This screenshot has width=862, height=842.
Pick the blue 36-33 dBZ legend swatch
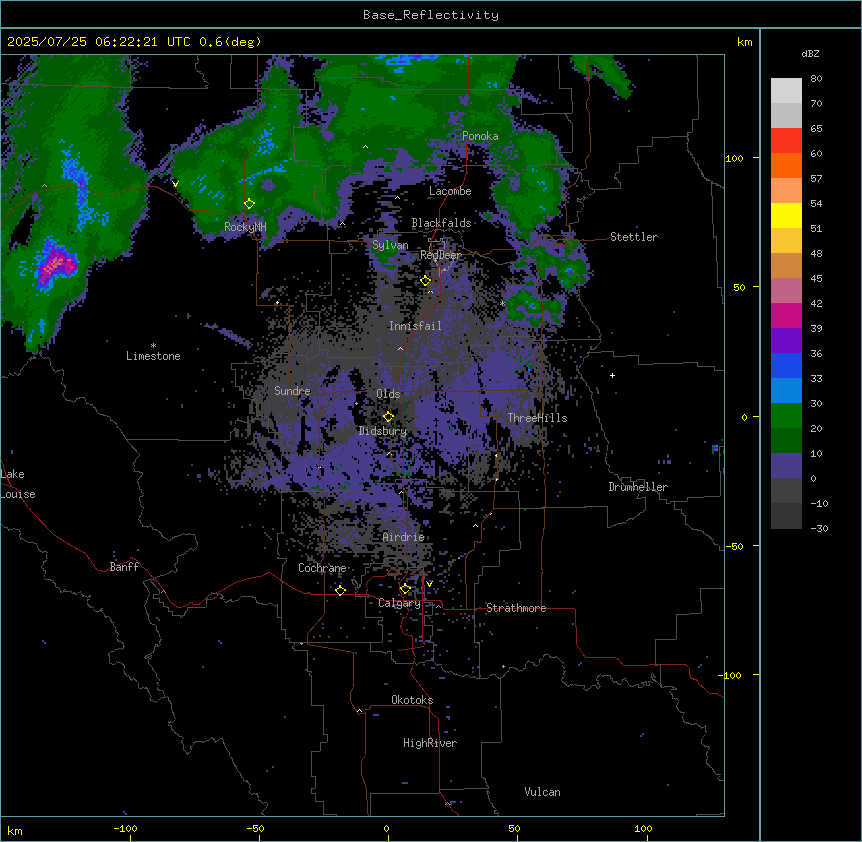tap(786, 365)
